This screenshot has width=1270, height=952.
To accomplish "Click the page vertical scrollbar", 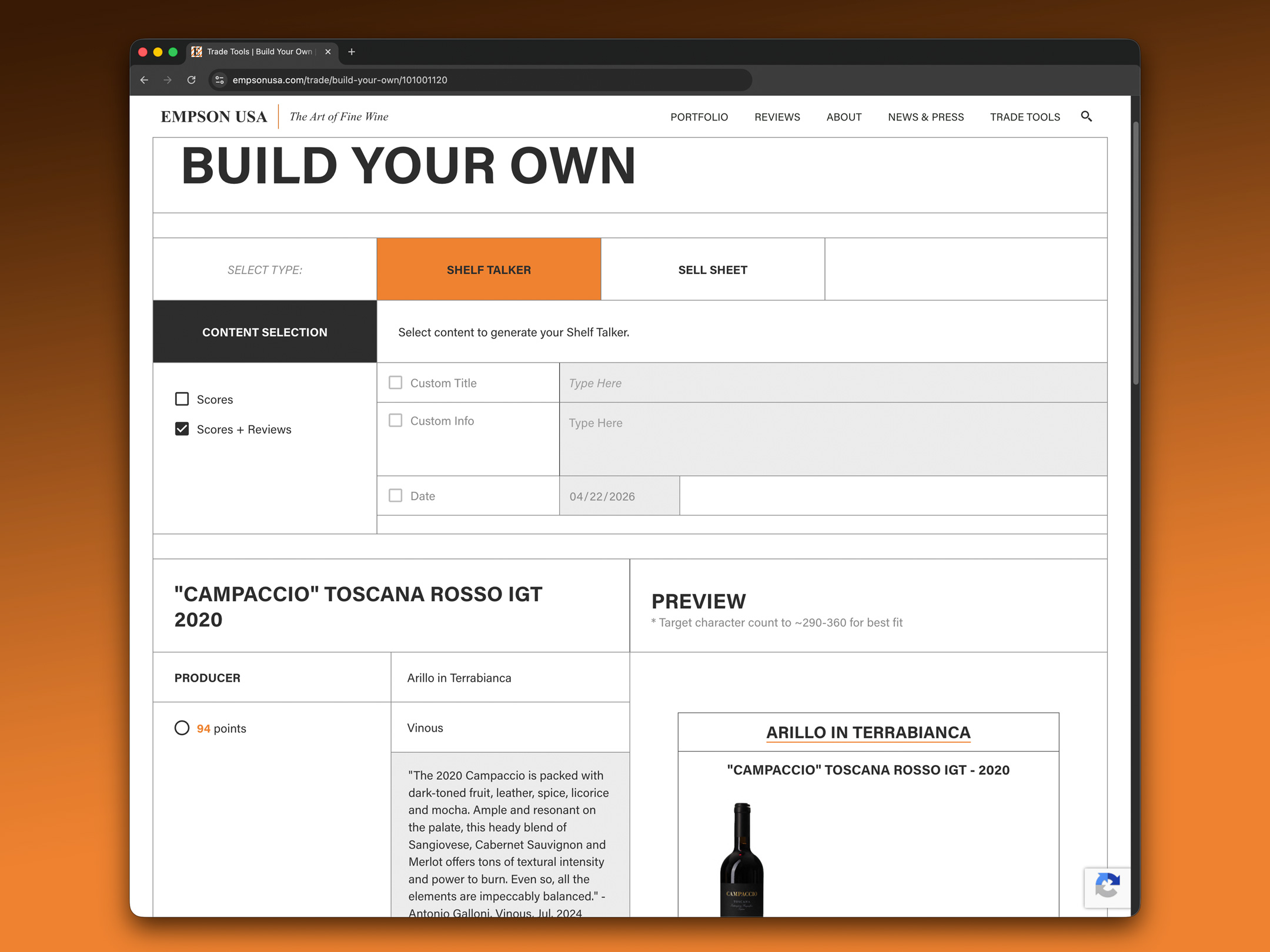I will coord(1135,253).
